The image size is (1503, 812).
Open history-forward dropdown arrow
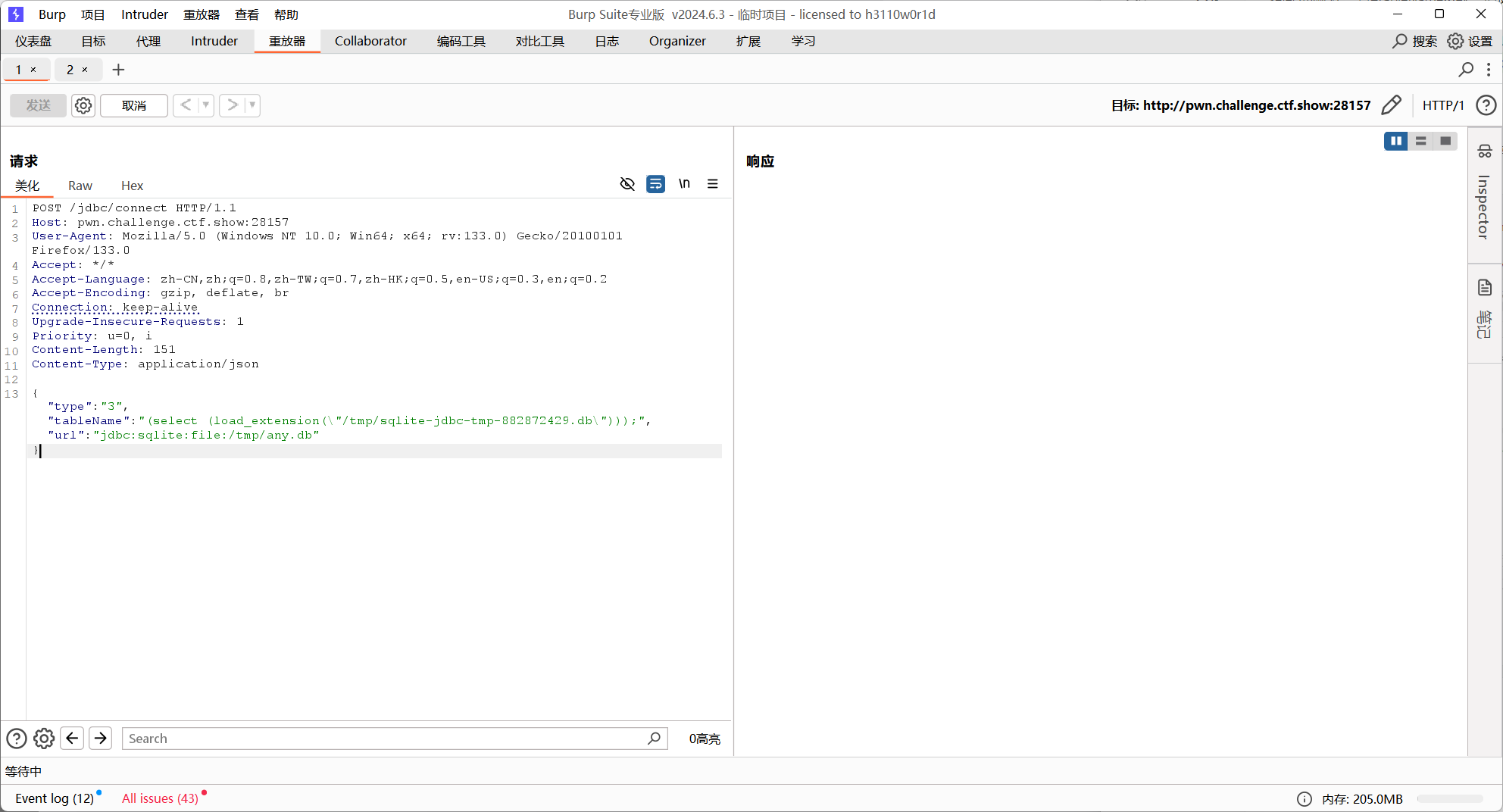click(x=252, y=105)
